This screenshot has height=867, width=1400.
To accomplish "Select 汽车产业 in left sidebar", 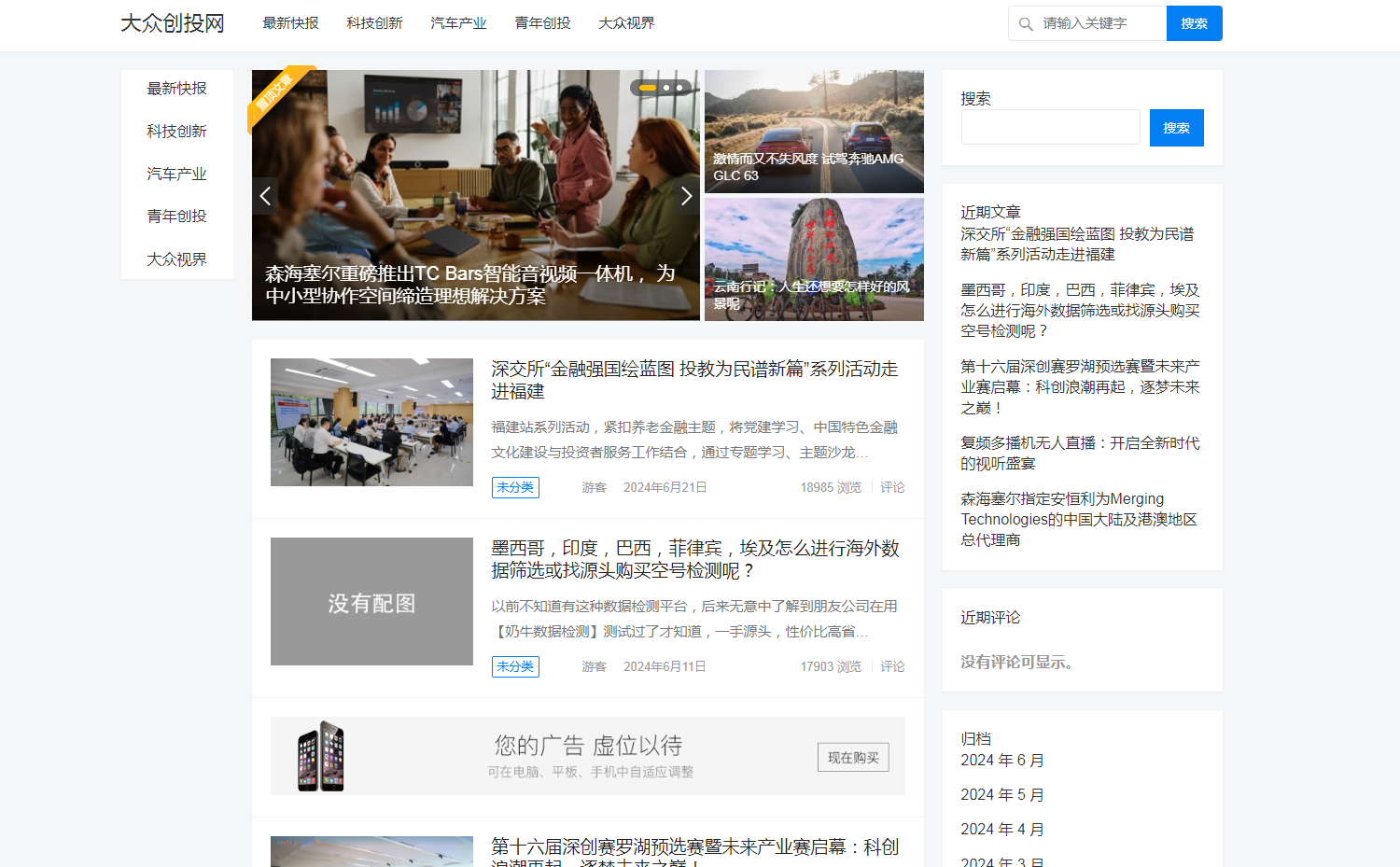I will pyautogui.click(x=176, y=175).
